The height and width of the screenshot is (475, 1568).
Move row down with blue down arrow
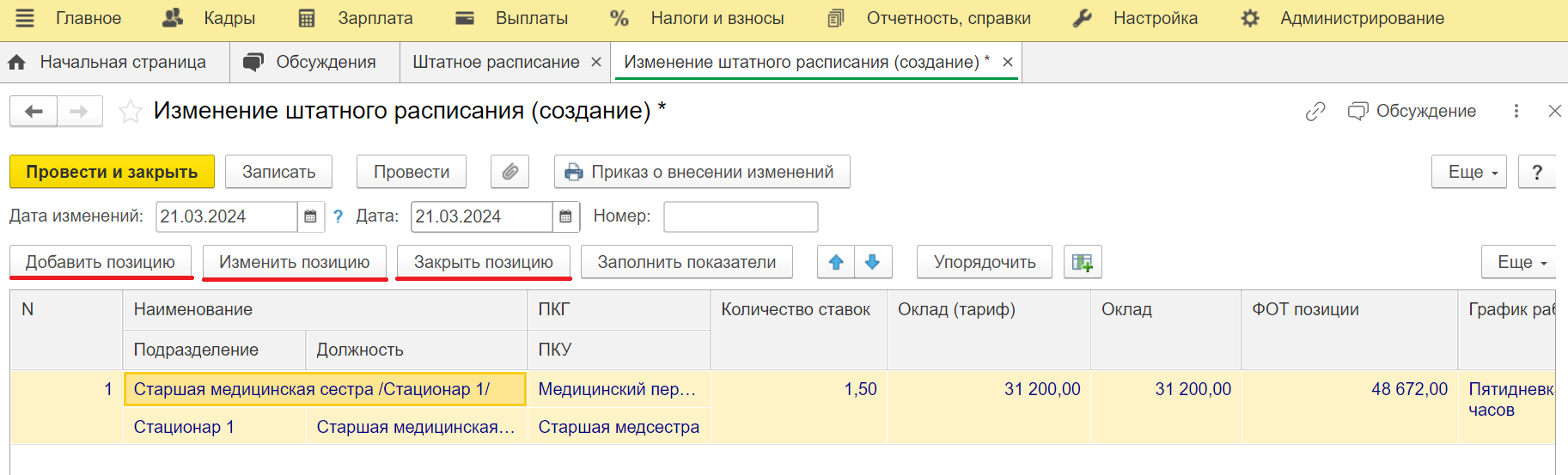pyautogui.click(x=873, y=262)
